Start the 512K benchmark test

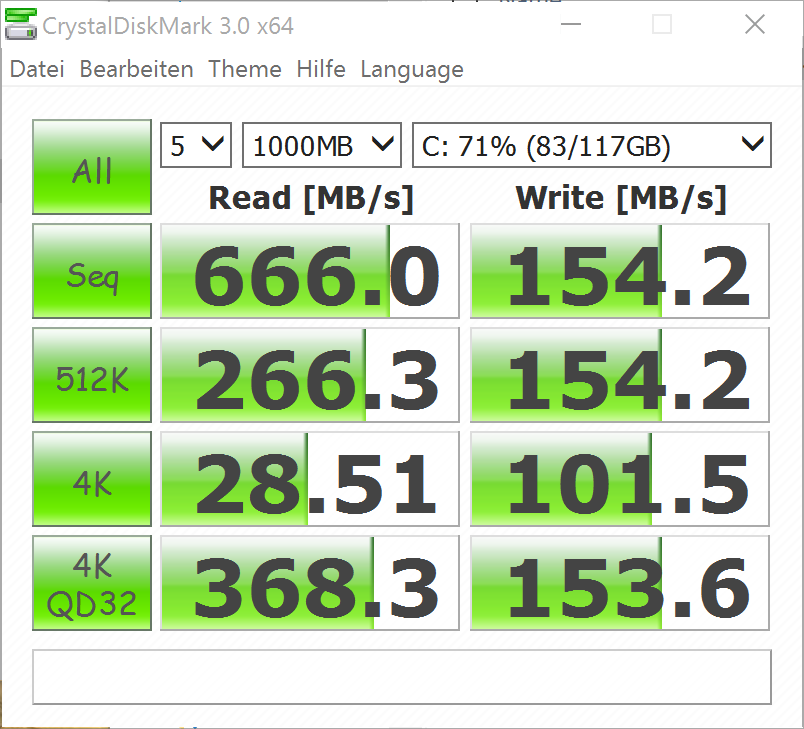pyautogui.click(x=92, y=375)
